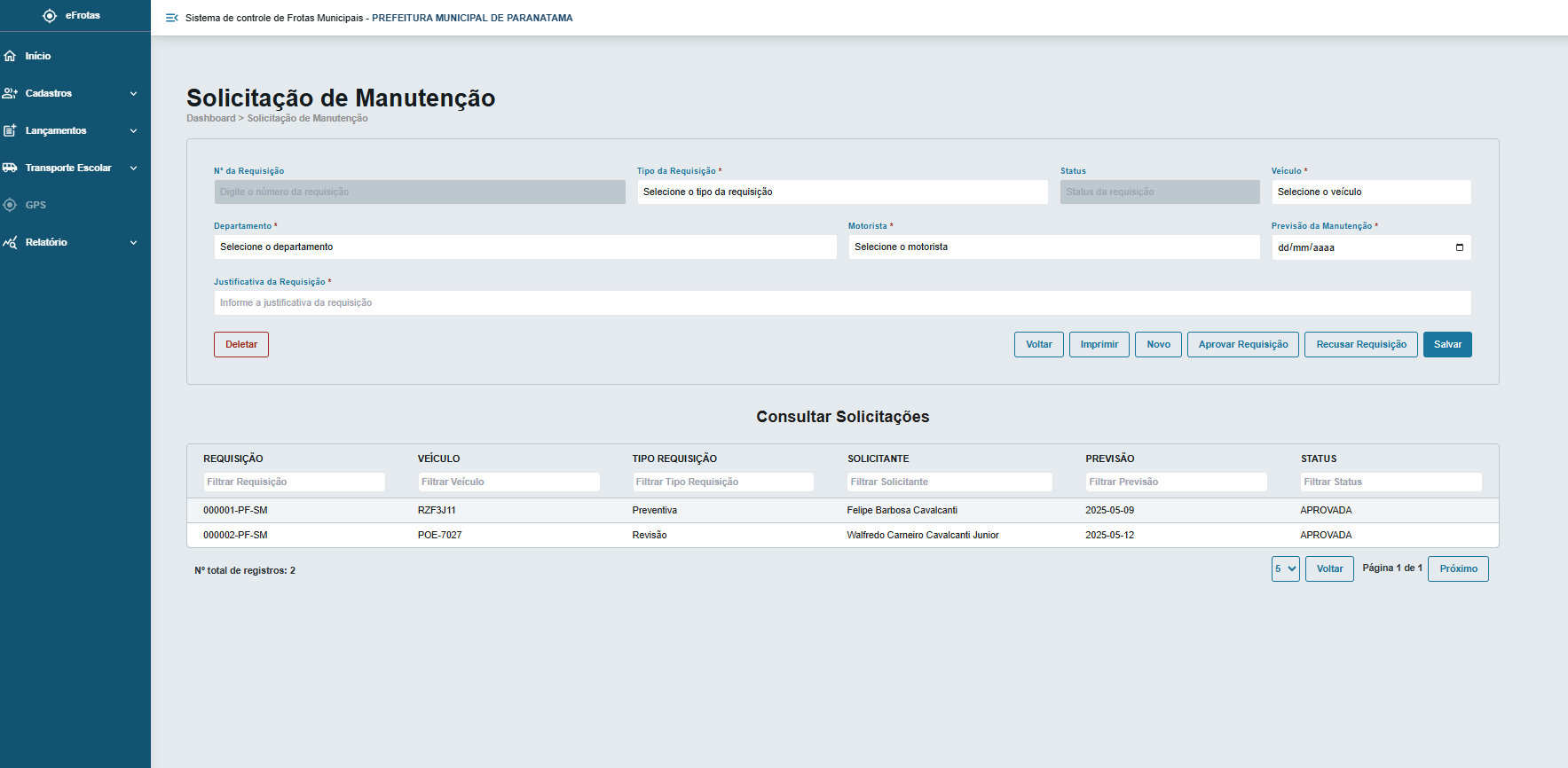The image size is (1568, 768).
Task: Go to Dashboard via breadcrumb link
Action: click(x=211, y=119)
